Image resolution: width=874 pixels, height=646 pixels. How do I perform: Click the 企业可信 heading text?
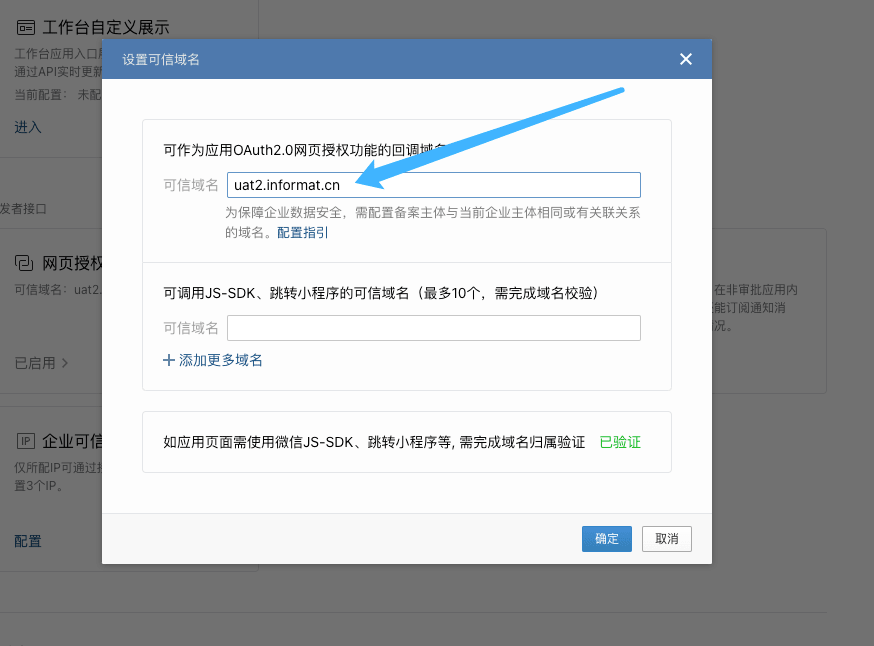coord(72,441)
